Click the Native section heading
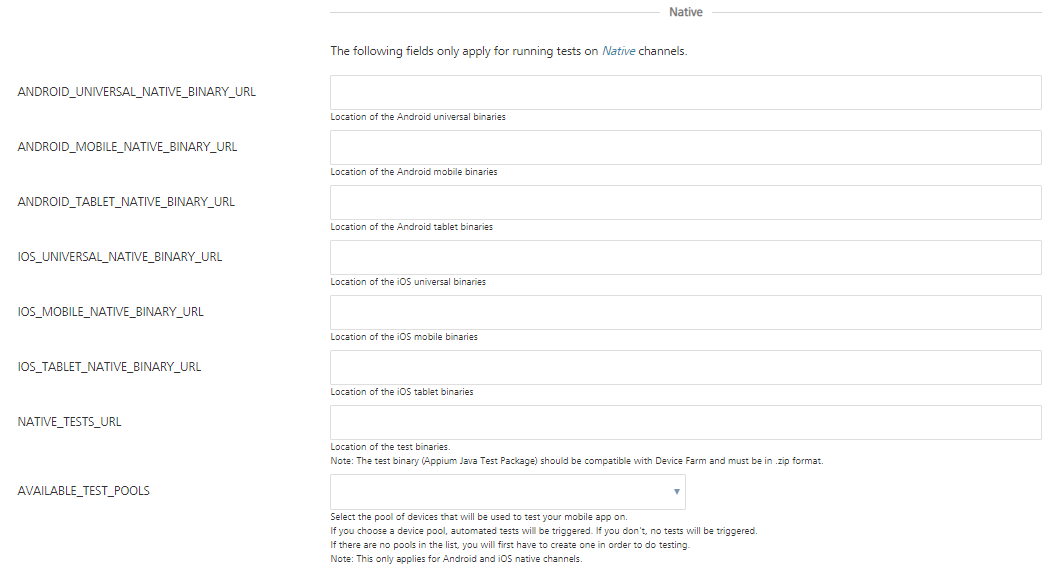This screenshot has height=573, width=1050. pyautogui.click(x=686, y=12)
